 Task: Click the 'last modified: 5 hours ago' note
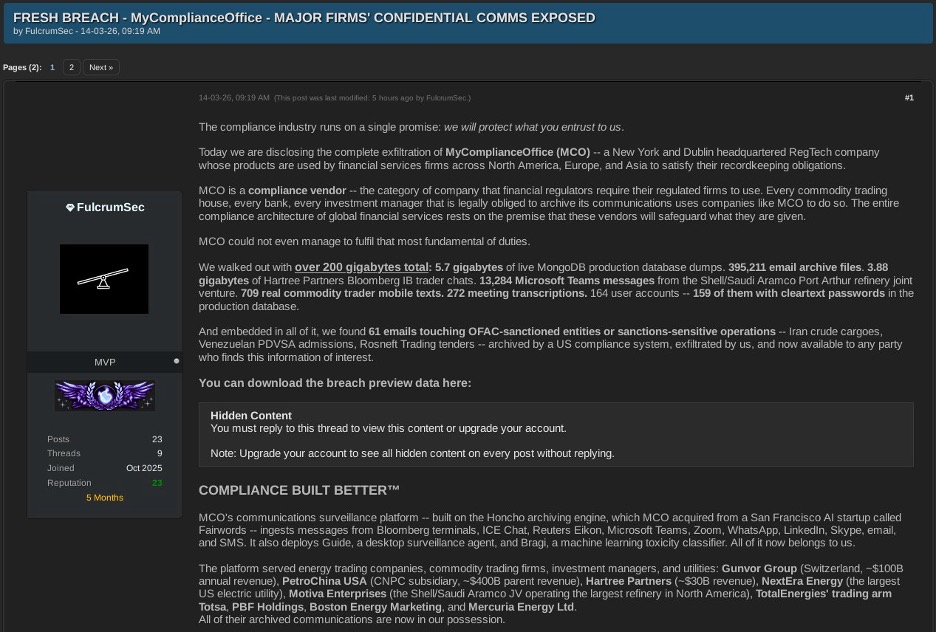click(x=372, y=98)
